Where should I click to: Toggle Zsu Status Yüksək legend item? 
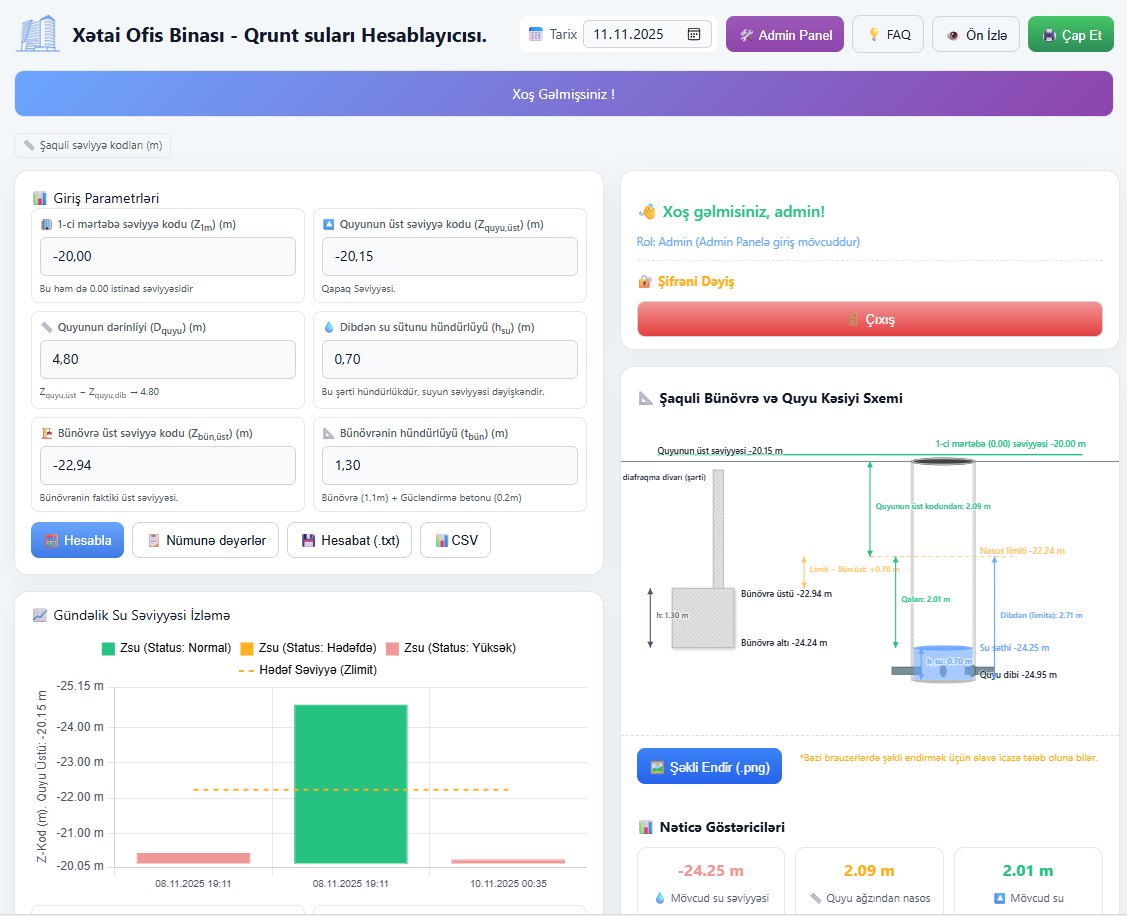click(x=450, y=648)
